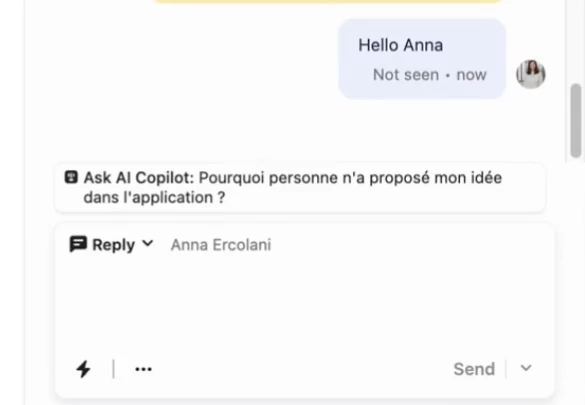Click the AI Copilot robot icon
Screen dimensions: 585x405
tap(71, 177)
